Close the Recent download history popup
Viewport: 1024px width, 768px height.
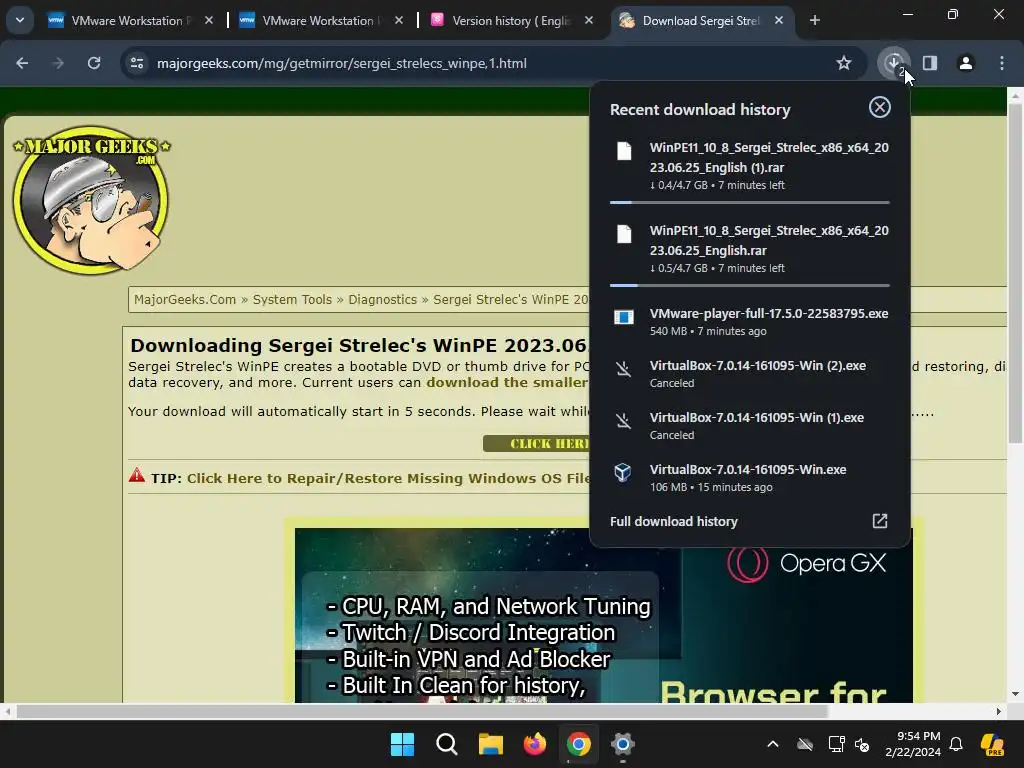pos(879,107)
